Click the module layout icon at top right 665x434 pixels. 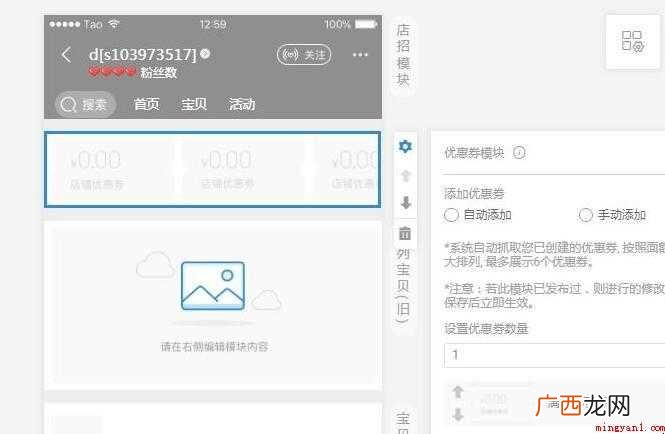click(633, 42)
